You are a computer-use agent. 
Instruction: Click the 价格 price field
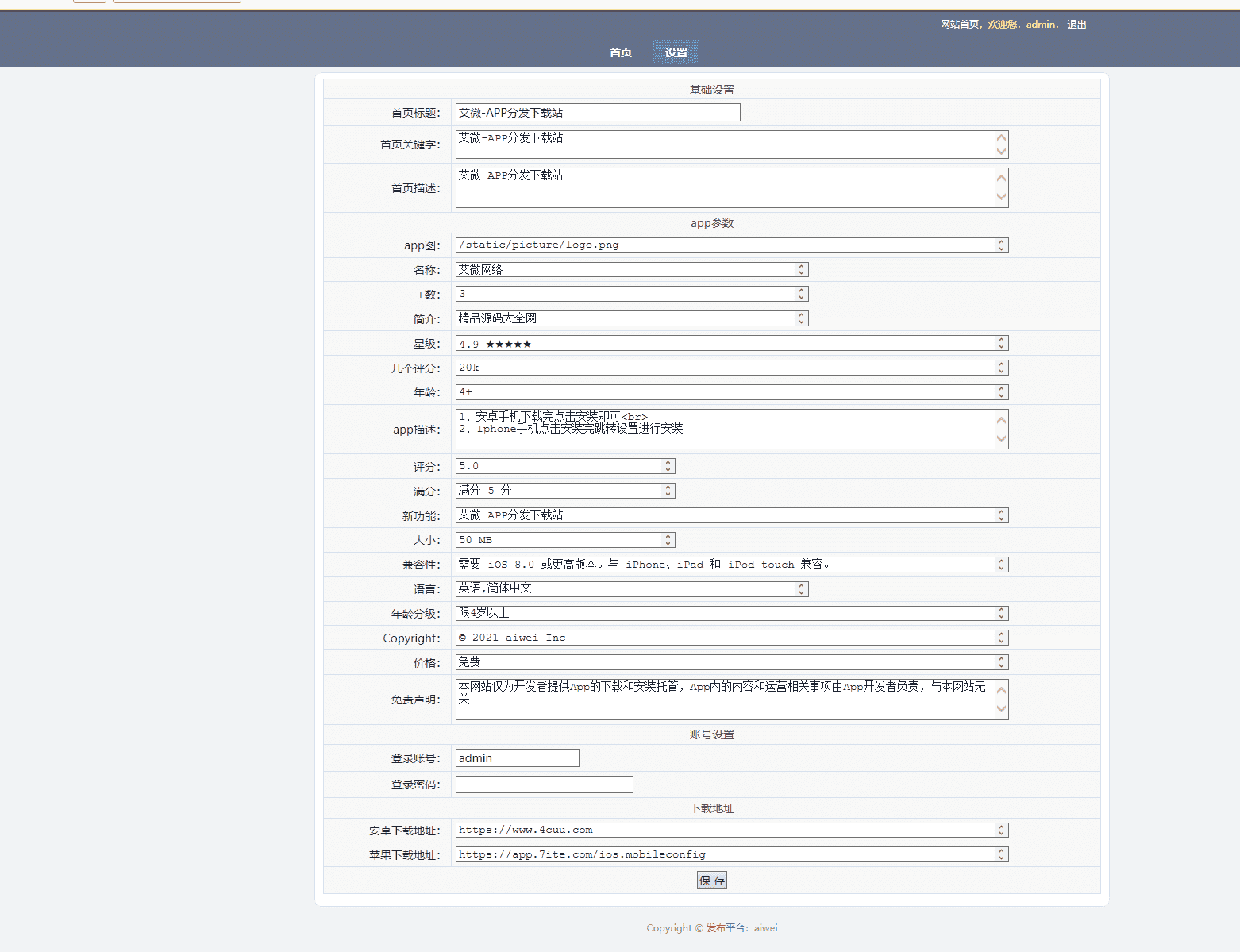click(x=724, y=662)
